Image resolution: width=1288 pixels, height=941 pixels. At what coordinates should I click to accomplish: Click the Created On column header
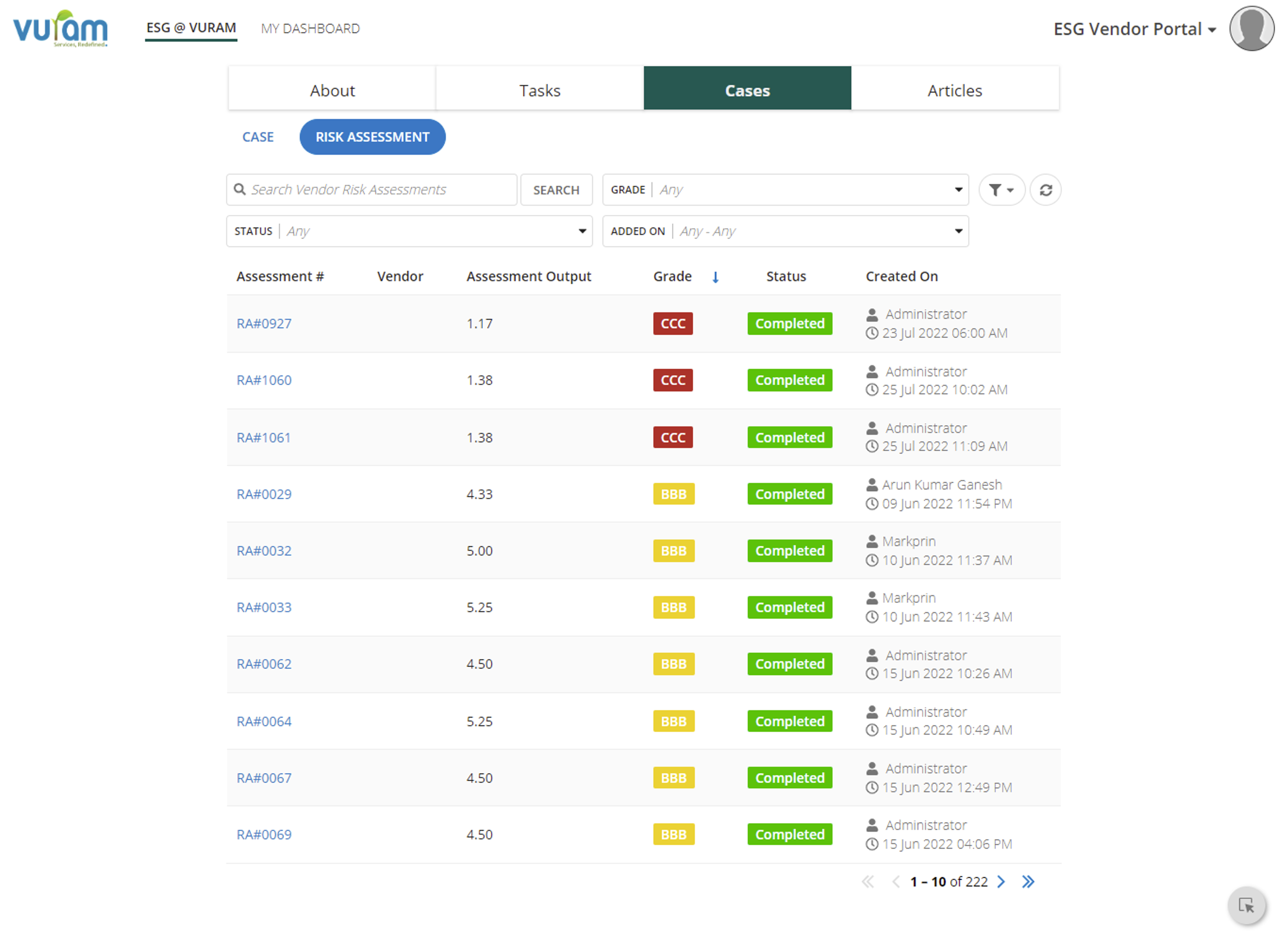coord(902,277)
